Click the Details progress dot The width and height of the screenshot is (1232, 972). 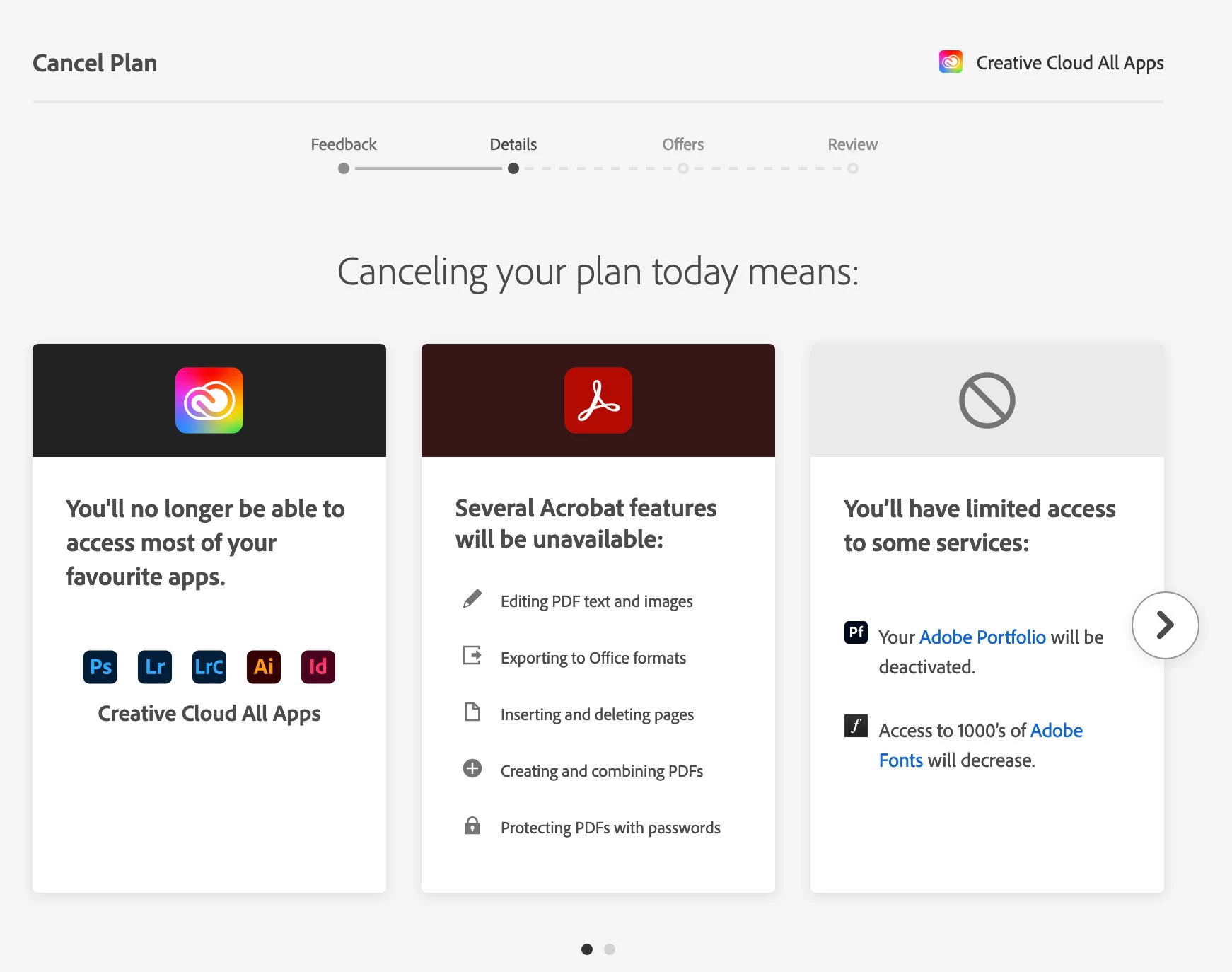513,168
